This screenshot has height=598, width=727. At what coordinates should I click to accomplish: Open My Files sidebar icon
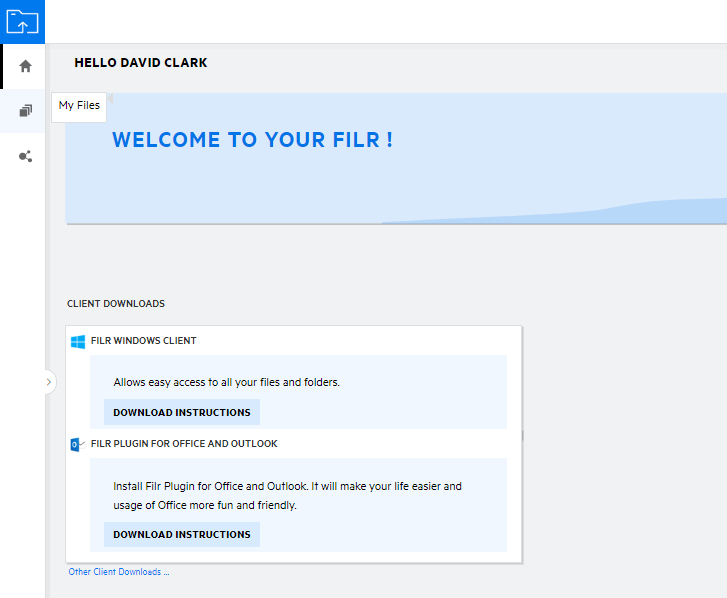coord(25,111)
